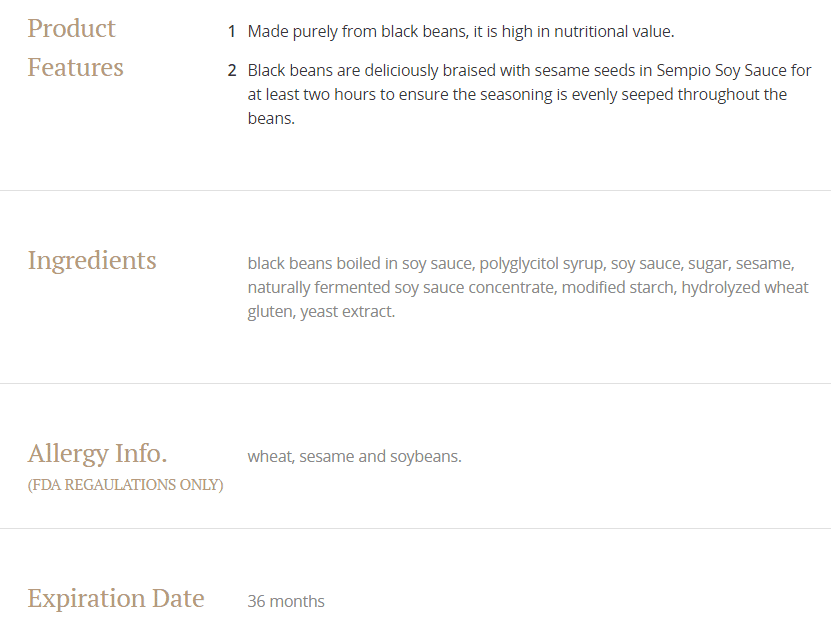Click the 'wheat, sesame and soybeans.' text

(354, 457)
